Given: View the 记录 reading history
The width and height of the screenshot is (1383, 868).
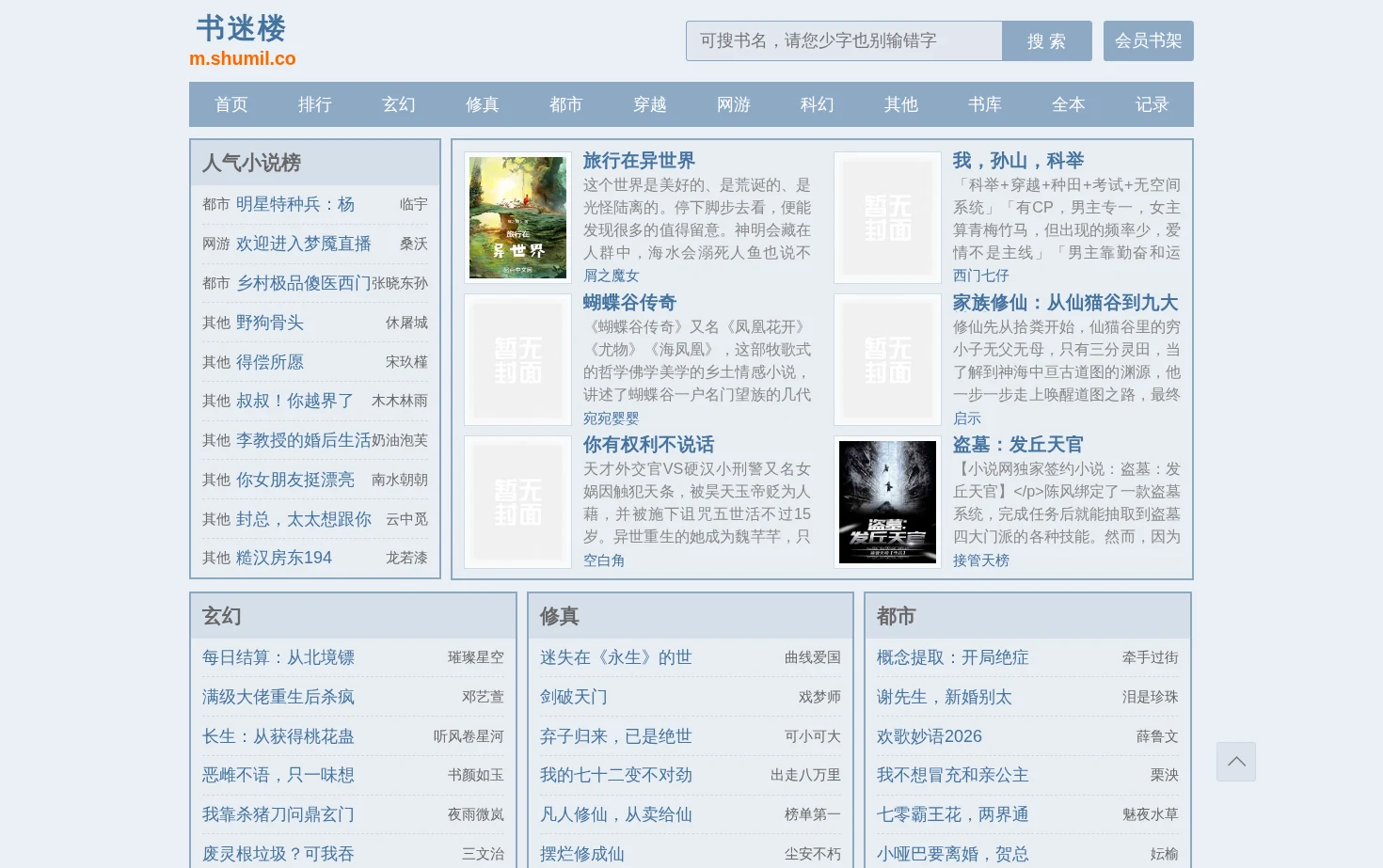Looking at the screenshot, I should point(1152,104).
